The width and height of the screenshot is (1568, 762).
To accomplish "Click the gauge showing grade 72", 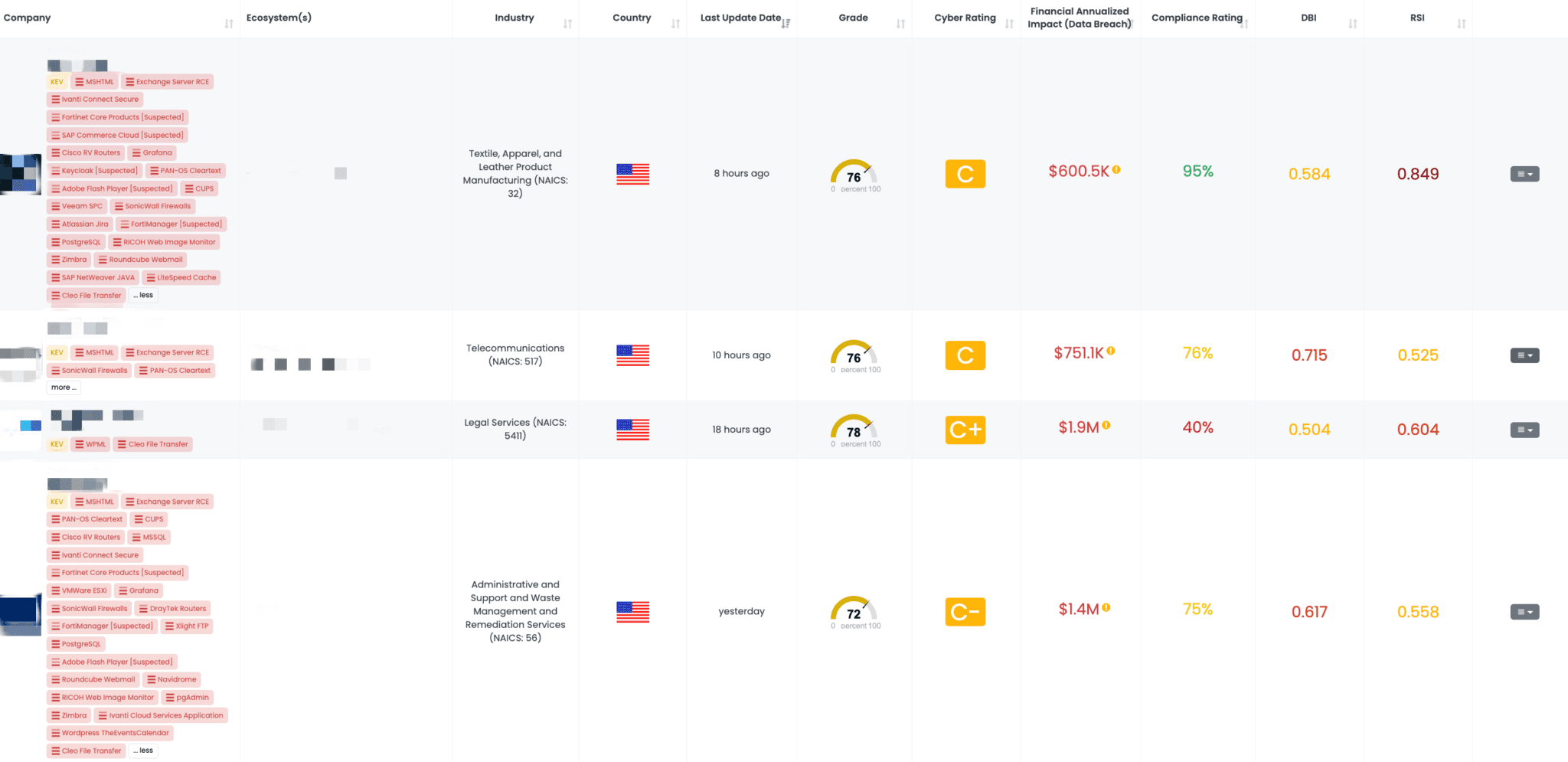I will (854, 611).
